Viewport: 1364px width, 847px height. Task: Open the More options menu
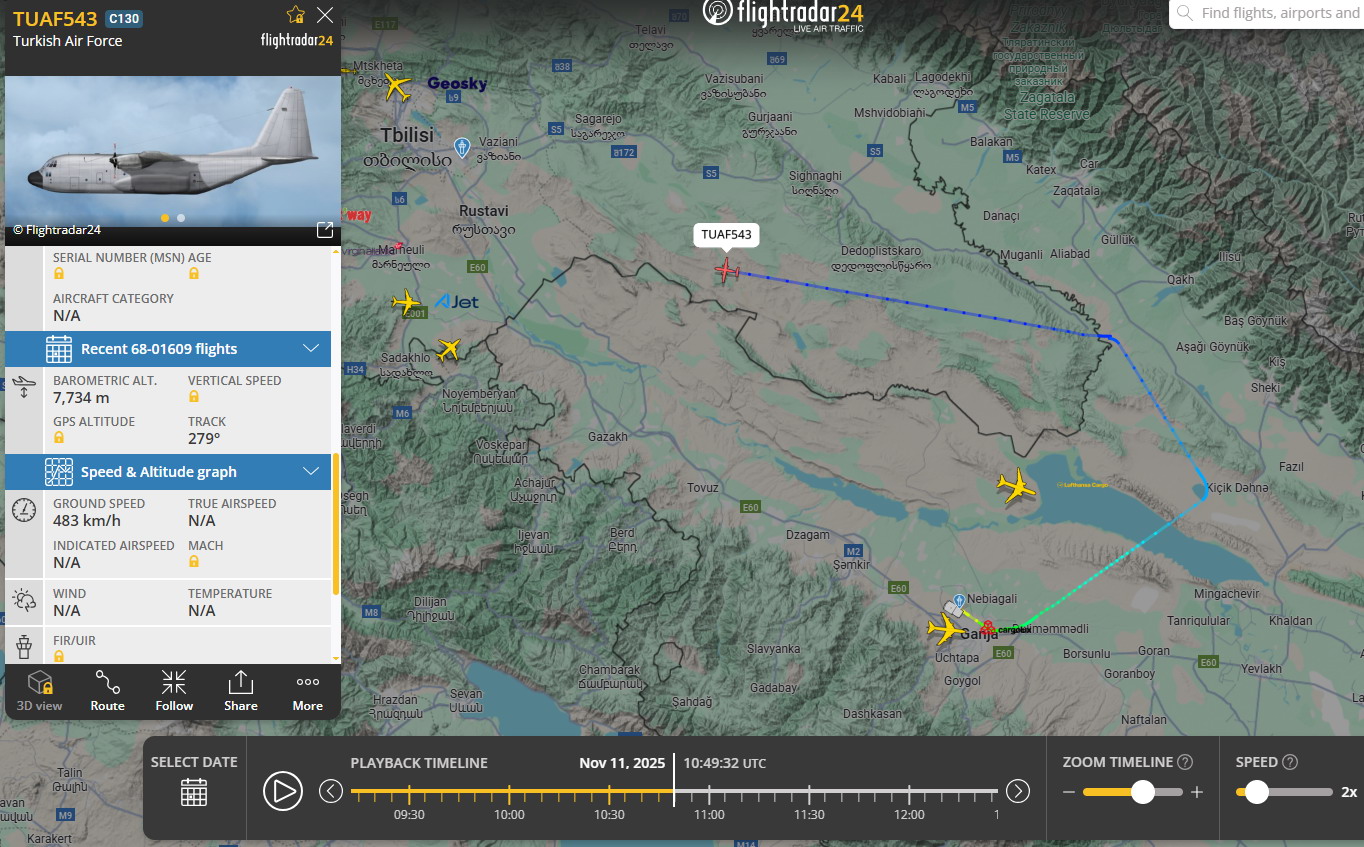(308, 691)
